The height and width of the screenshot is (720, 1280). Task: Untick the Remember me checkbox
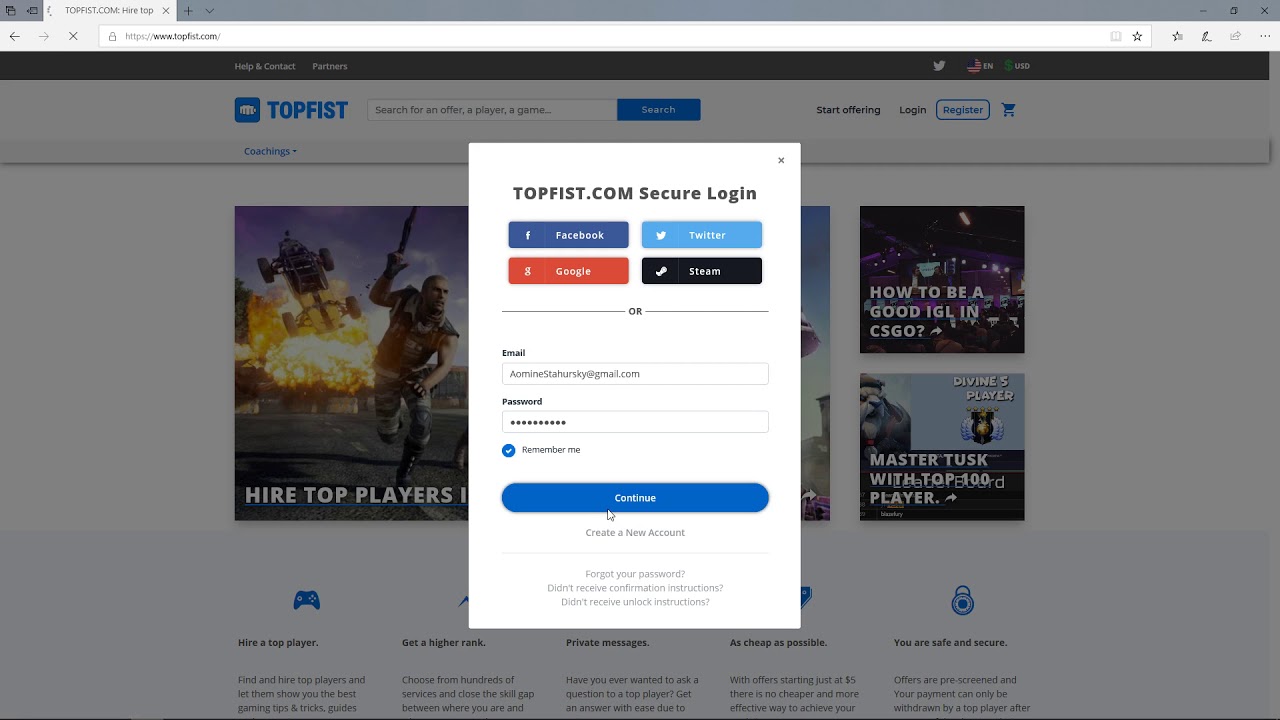click(509, 451)
